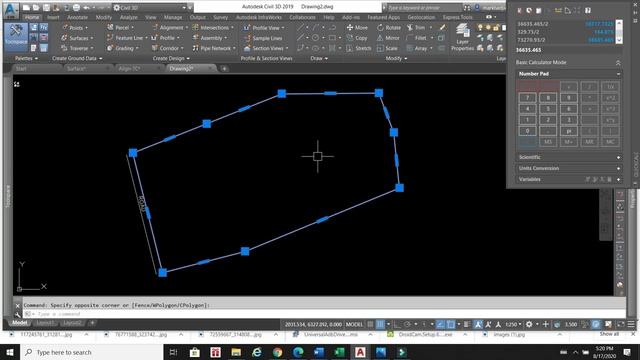Click the Parcel tool

[120, 27]
